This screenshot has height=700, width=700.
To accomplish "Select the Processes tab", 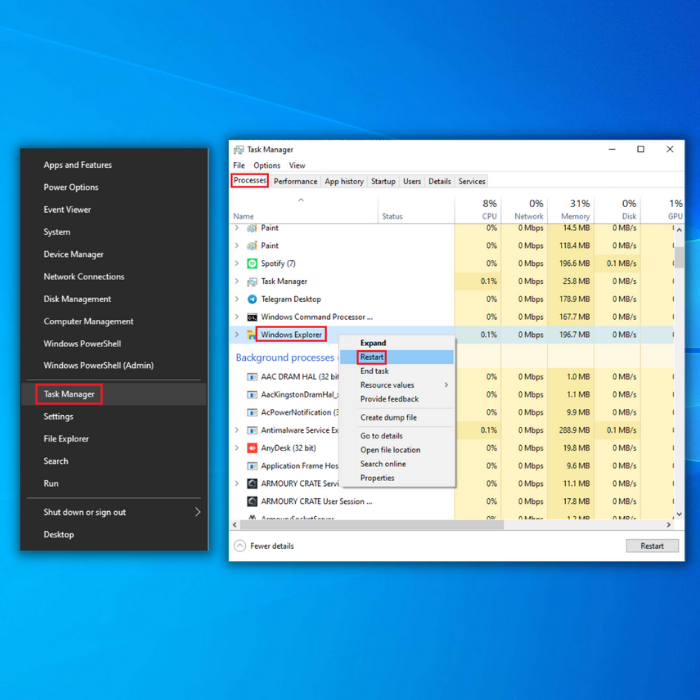I will (x=250, y=180).
